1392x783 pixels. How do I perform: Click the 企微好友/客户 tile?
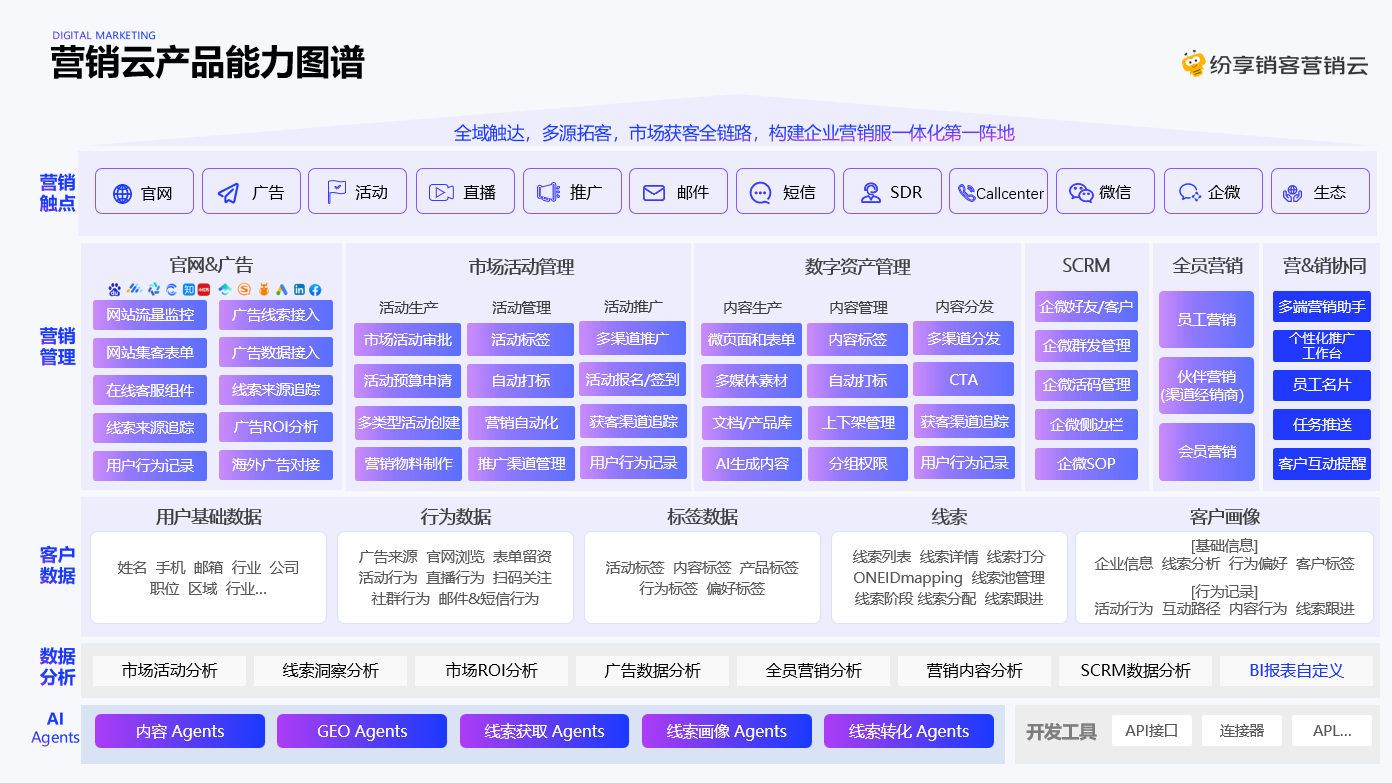point(1086,306)
